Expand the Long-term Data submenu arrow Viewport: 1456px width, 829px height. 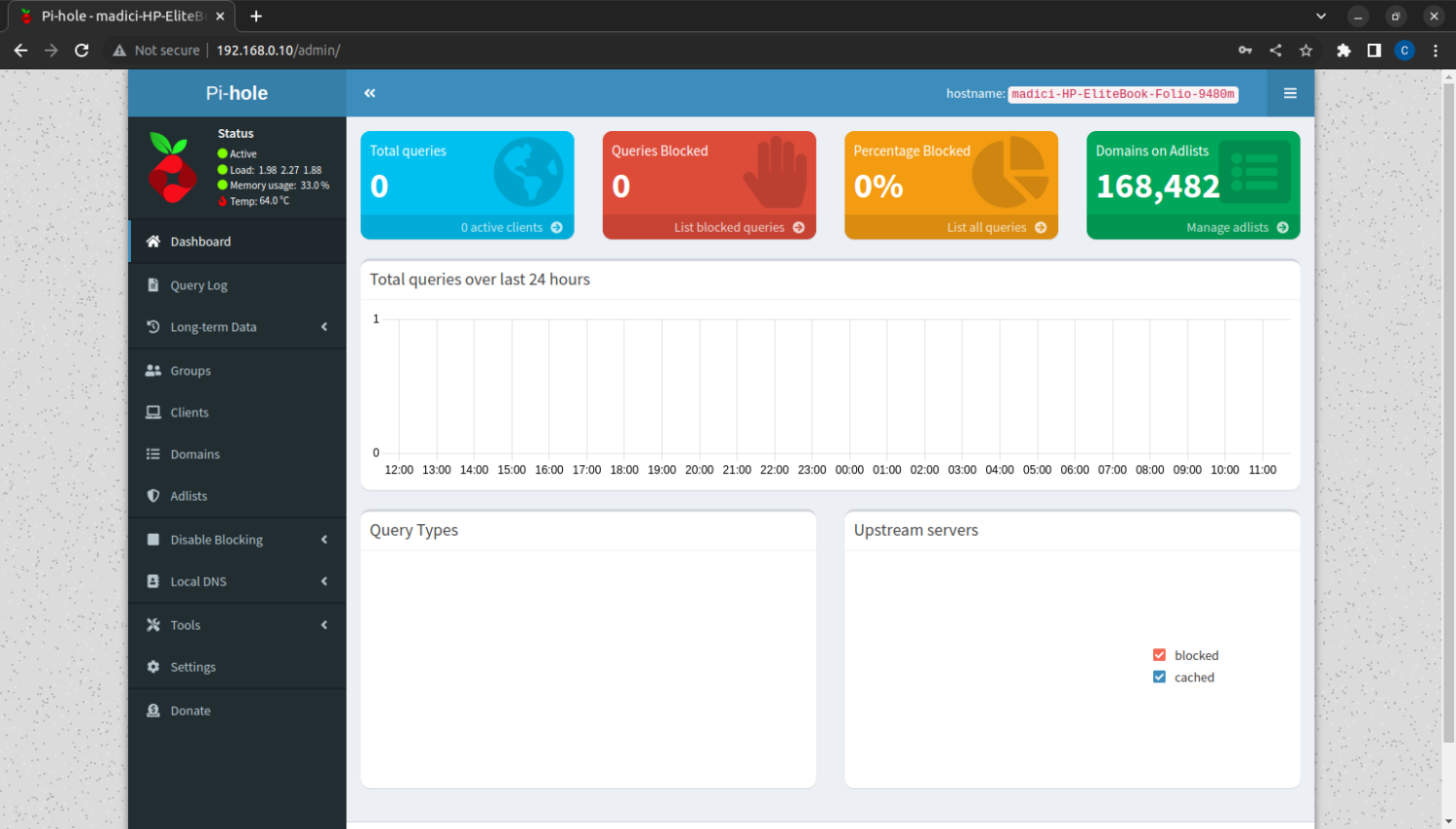tap(324, 327)
